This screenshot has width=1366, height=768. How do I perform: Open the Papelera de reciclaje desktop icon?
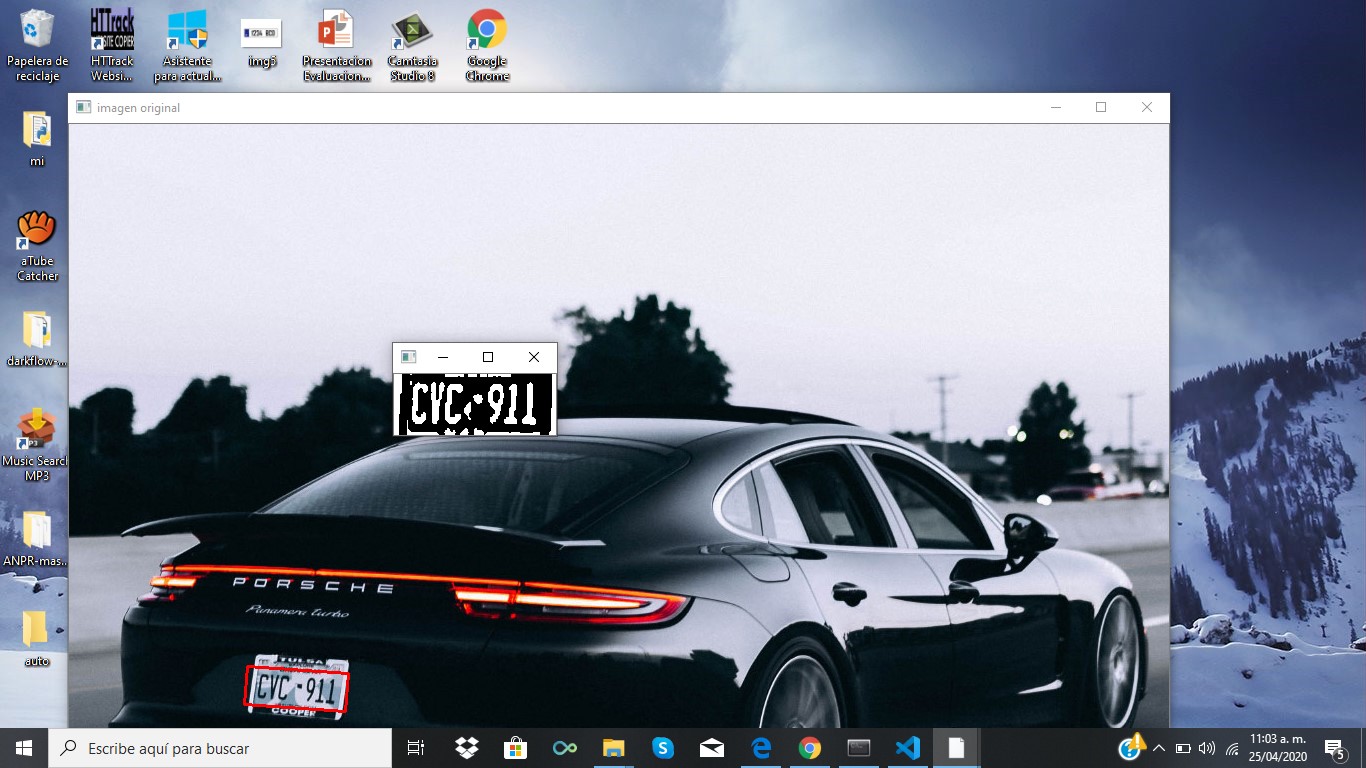37,46
